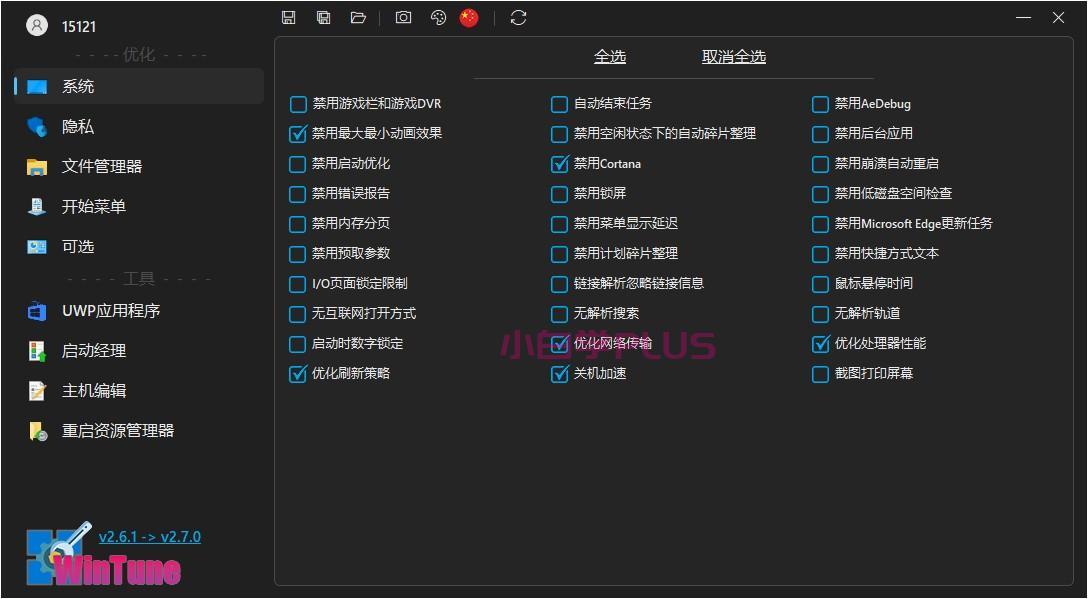1088x599 pixels.
Task: Enable 禁用AeDebug checkbox
Action: pyautogui.click(x=820, y=104)
